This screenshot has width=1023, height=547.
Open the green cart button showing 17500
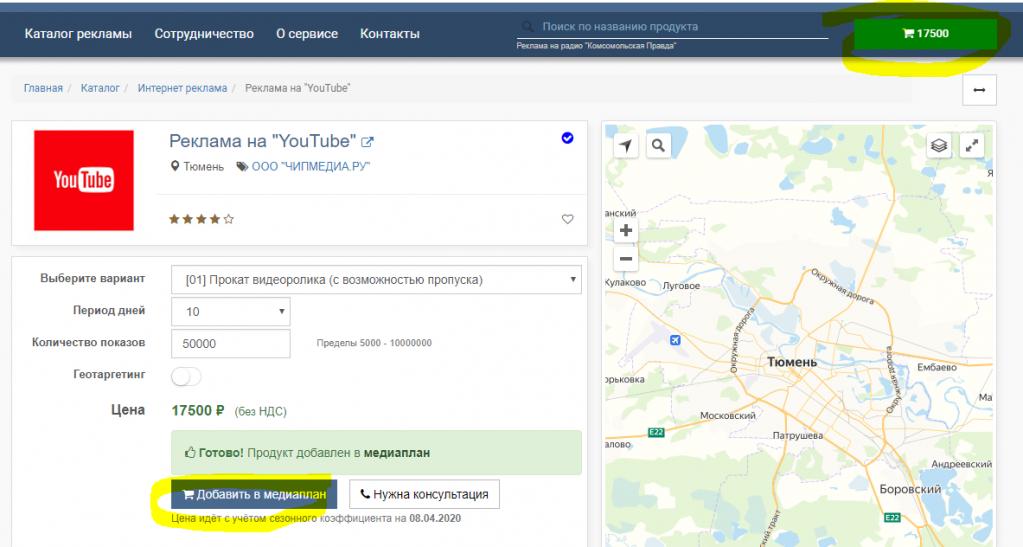925,34
